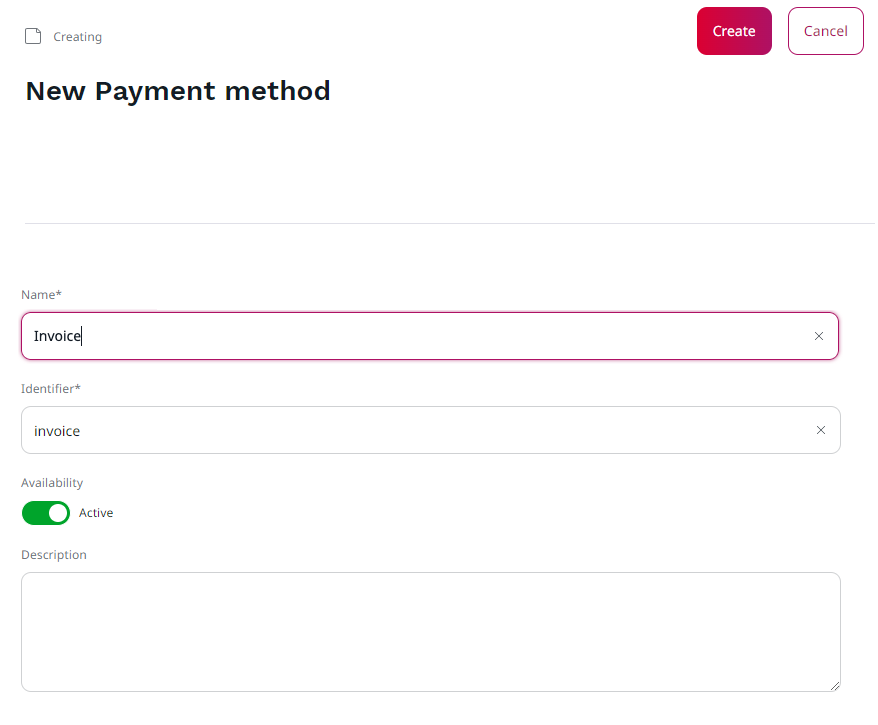Click the Description label above the textarea
The image size is (878, 725).
click(54, 554)
